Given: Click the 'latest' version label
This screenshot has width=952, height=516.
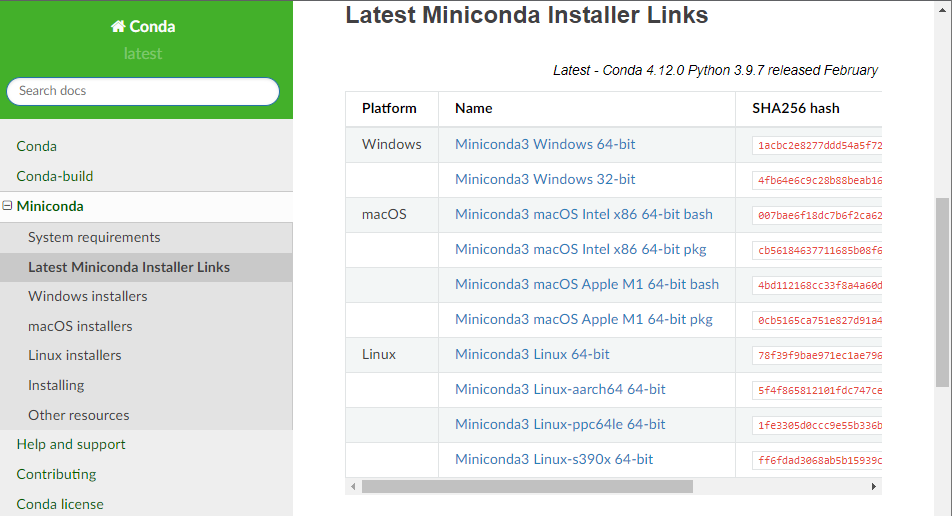Looking at the screenshot, I should click(x=143, y=53).
